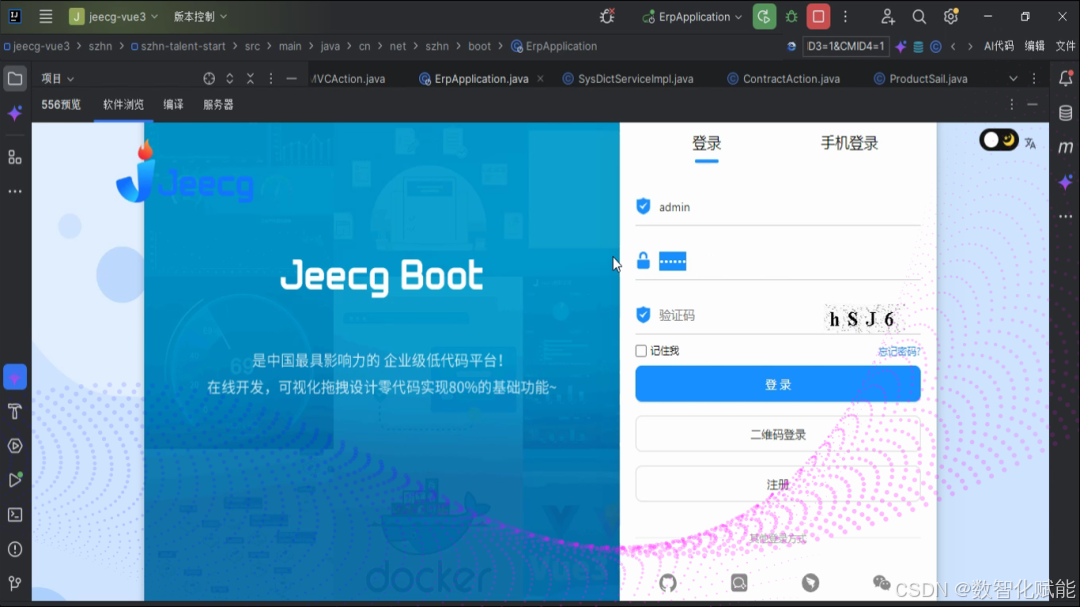Open the 版本控制 version control dropdown
Viewport: 1080px width, 607px height.
tap(200, 17)
